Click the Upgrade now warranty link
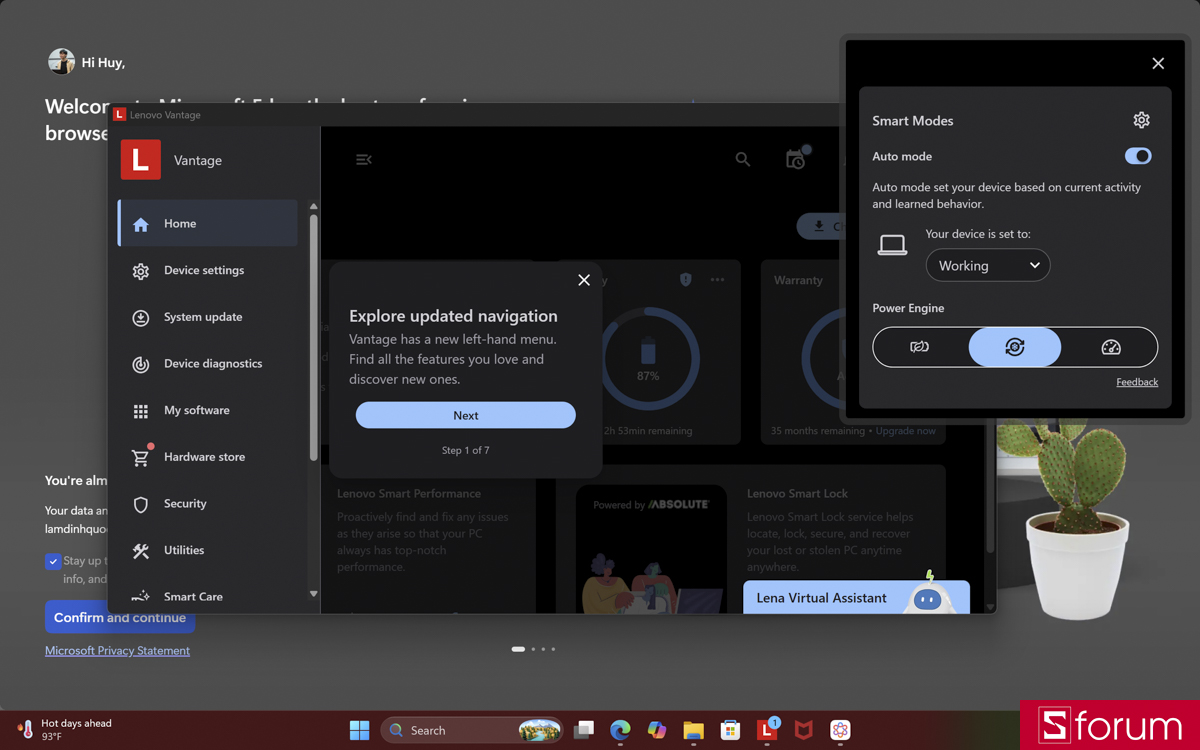This screenshot has width=1200, height=750. [x=907, y=431]
